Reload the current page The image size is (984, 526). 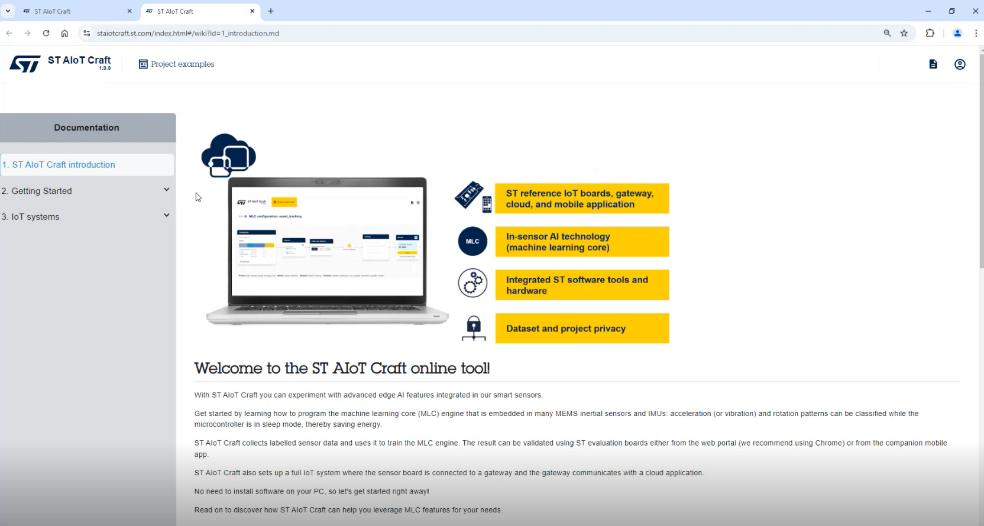pyautogui.click(x=46, y=33)
